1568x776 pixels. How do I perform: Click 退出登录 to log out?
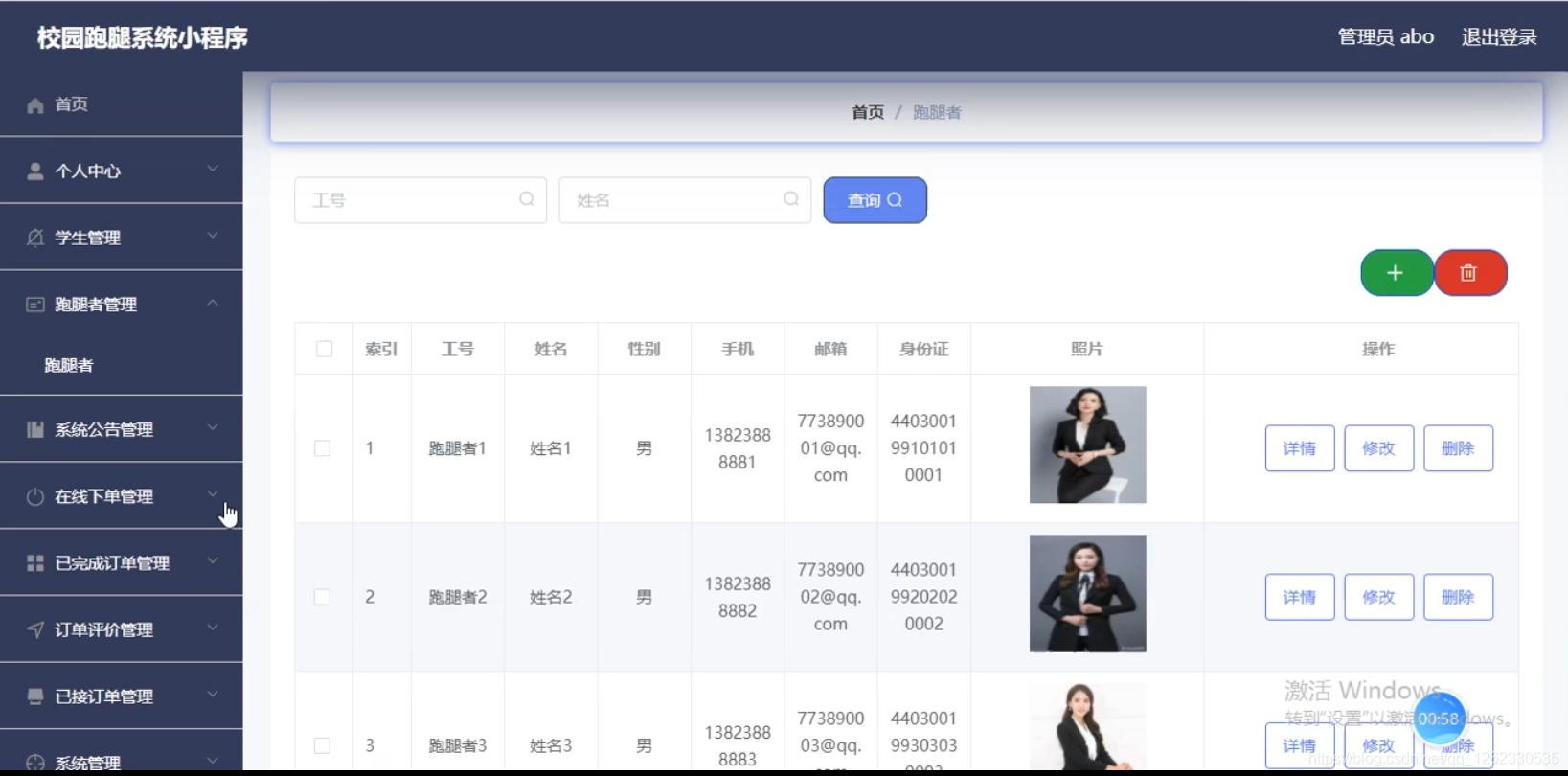click(1499, 37)
